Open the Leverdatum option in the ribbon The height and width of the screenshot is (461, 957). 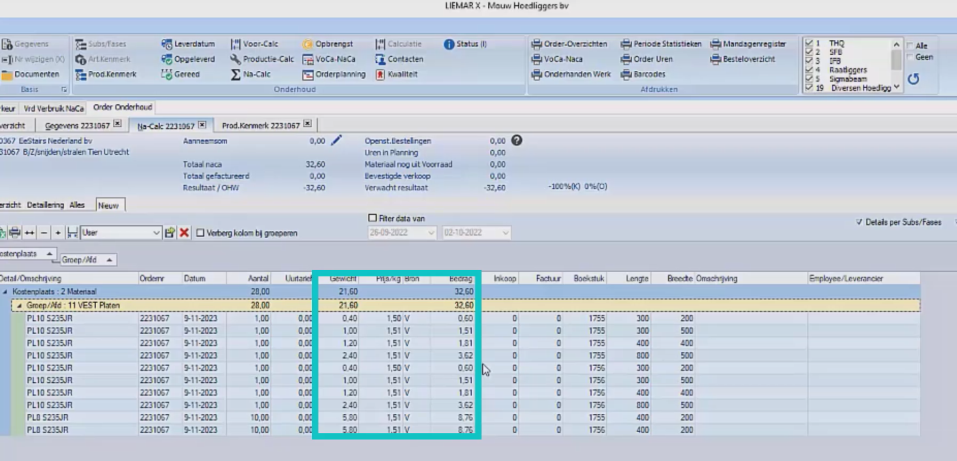point(187,44)
